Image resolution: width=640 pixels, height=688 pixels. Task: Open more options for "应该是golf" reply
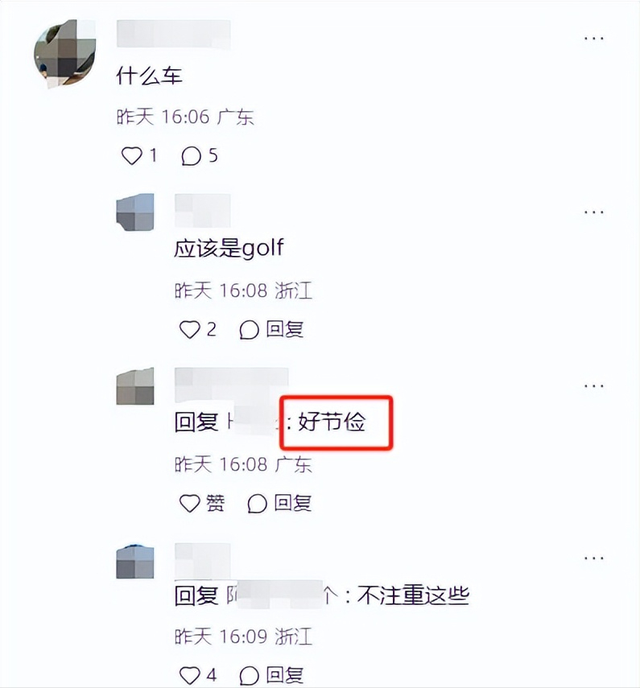[x=594, y=212]
